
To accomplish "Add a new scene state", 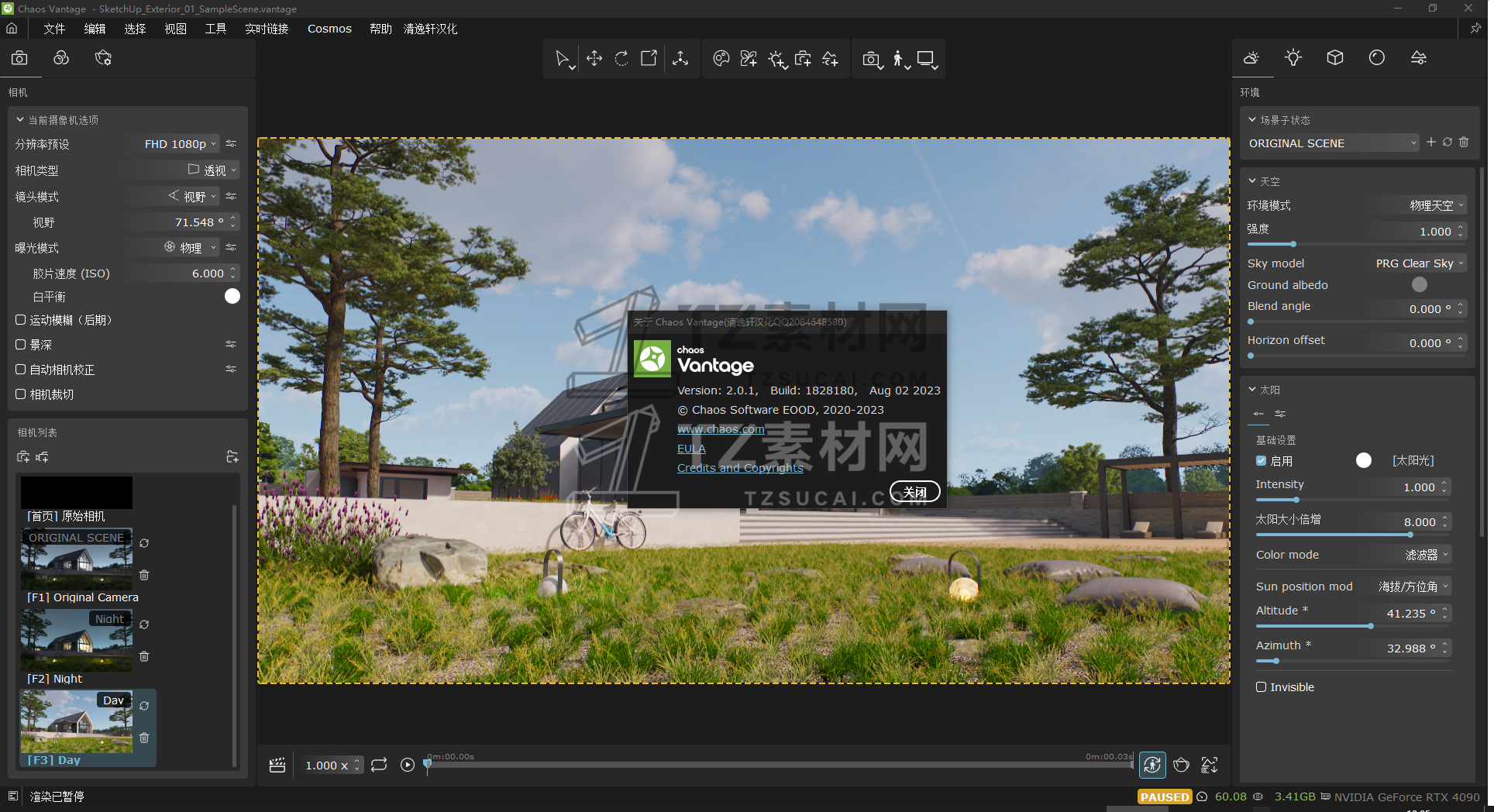I will coord(1431,143).
